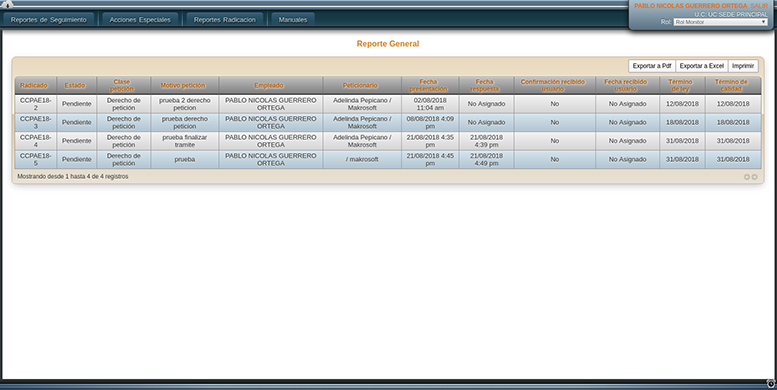Click the Reporte General page title
Viewport: 777px width, 390px height.
click(x=388, y=44)
